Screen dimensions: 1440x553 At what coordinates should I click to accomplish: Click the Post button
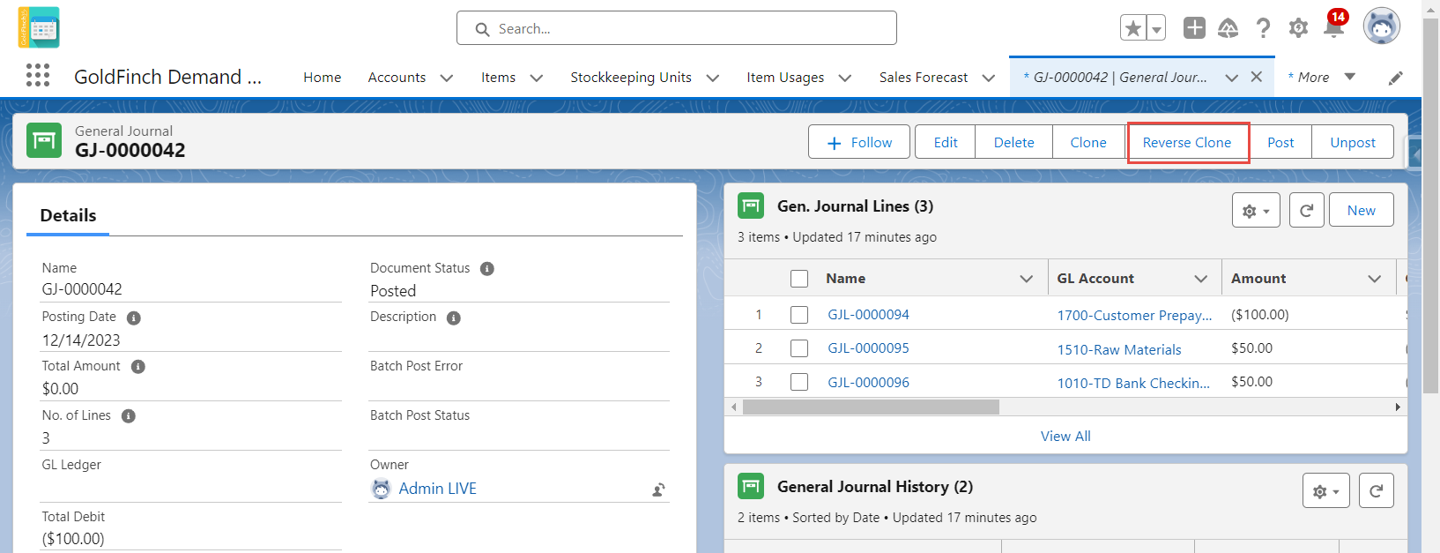(1281, 142)
